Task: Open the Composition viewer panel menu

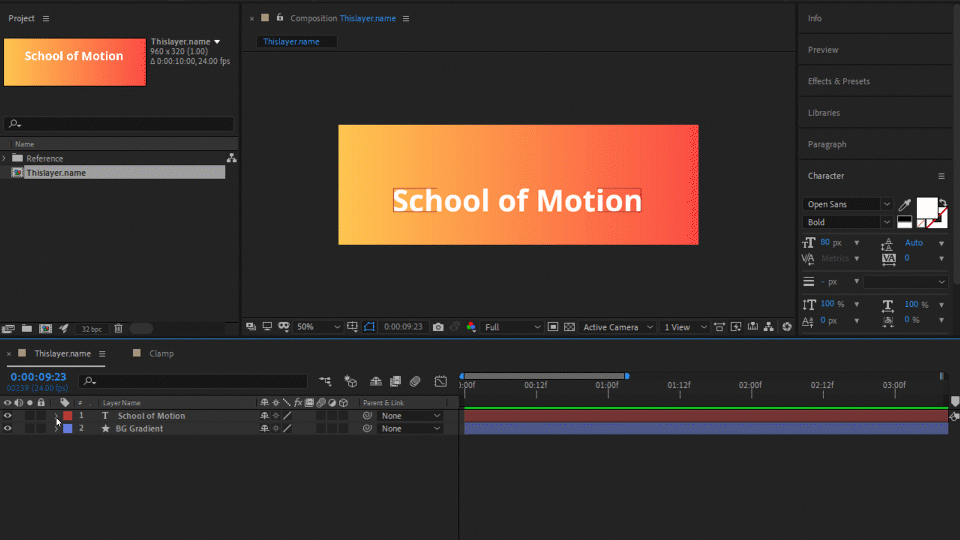Action: [x=405, y=18]
